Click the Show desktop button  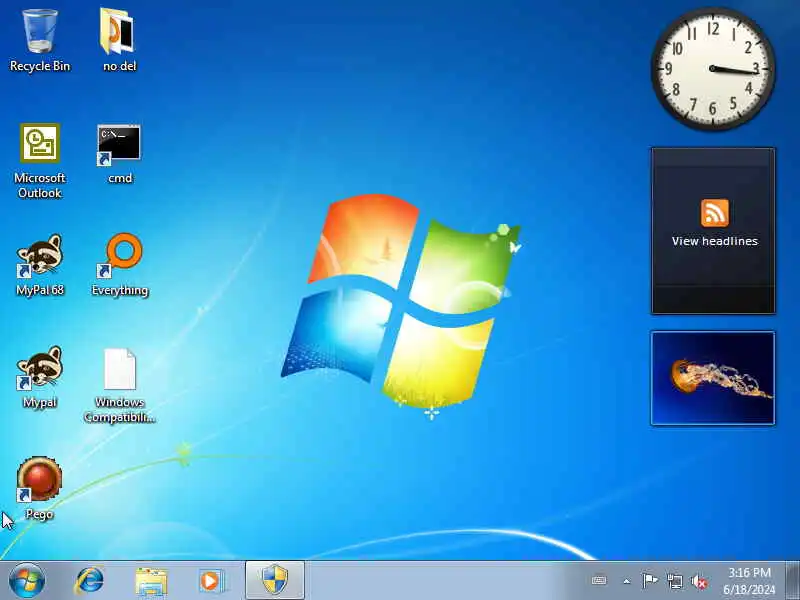coord(792,581)
